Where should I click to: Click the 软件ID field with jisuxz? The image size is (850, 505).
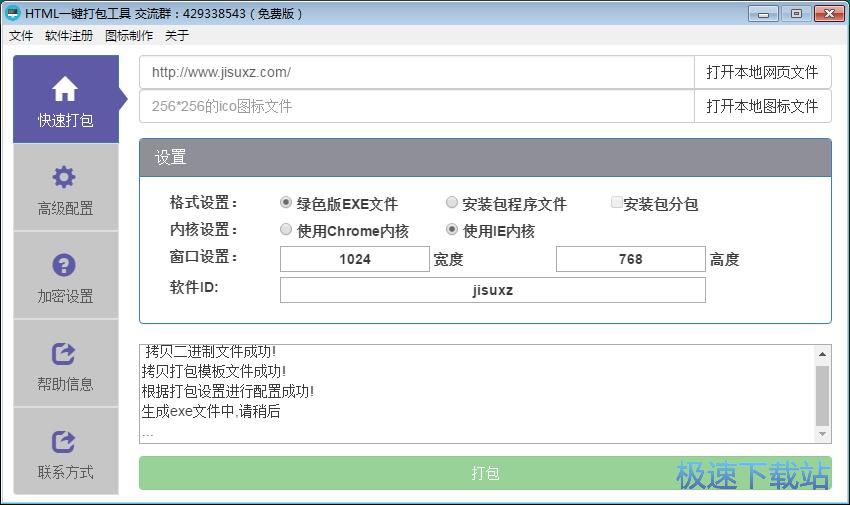click(493, 290)
